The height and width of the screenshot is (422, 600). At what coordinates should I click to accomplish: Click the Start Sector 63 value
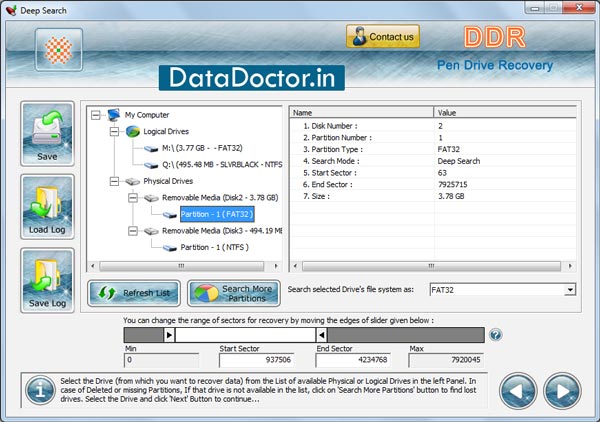(442, 173)
